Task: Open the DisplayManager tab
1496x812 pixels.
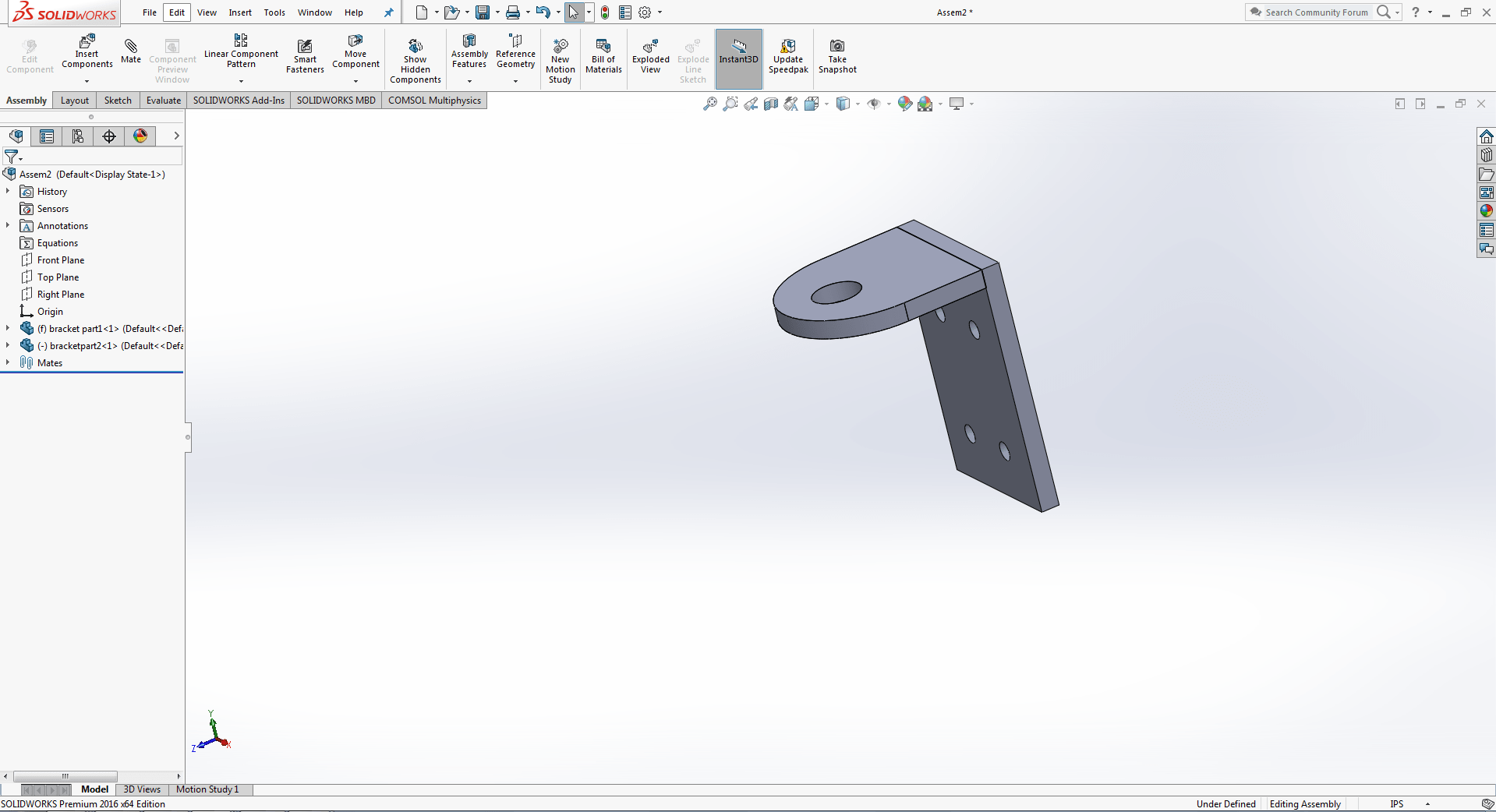Action: point(140,136)
